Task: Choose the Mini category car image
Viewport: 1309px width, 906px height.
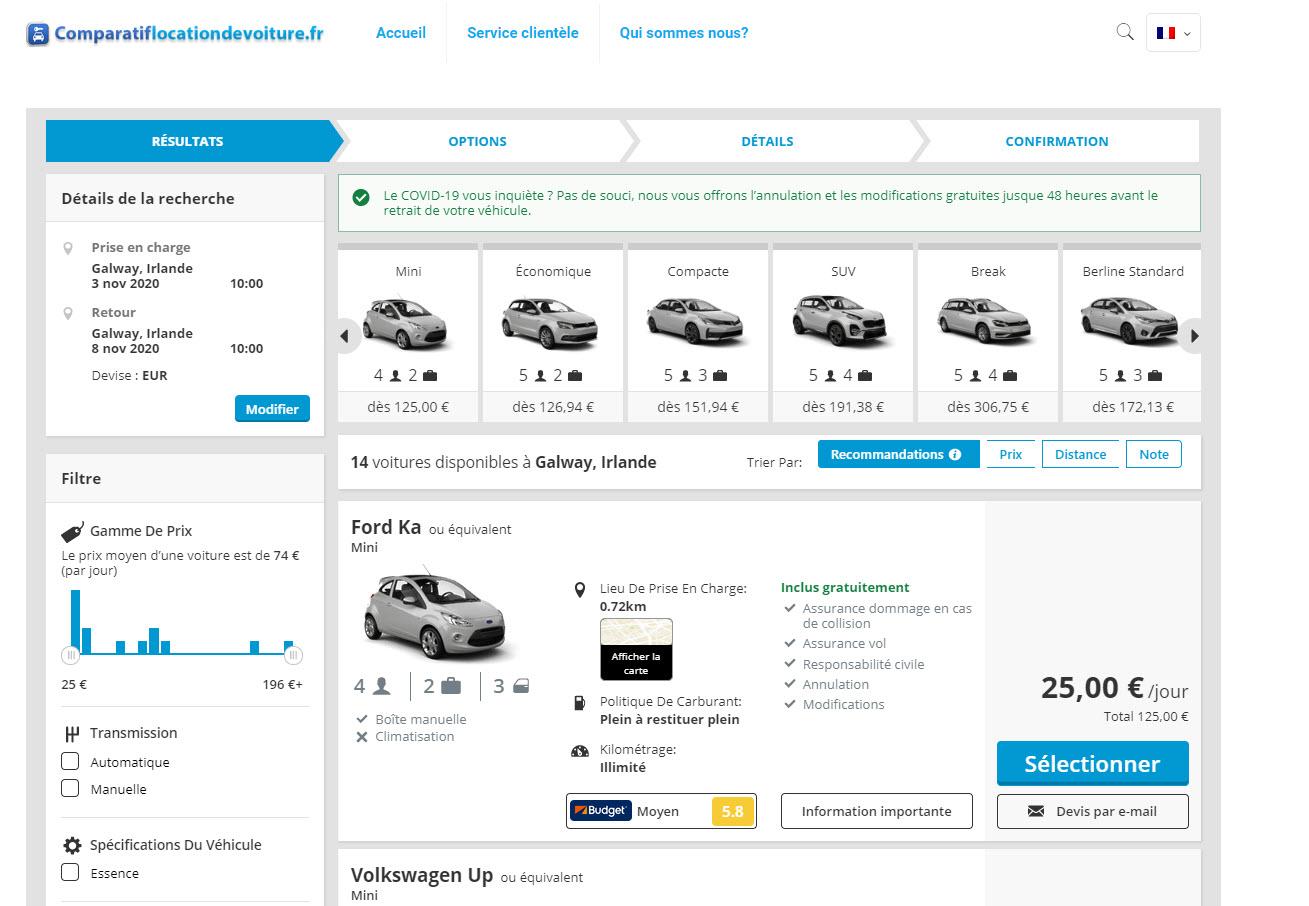Action: [x=408, y=321]
